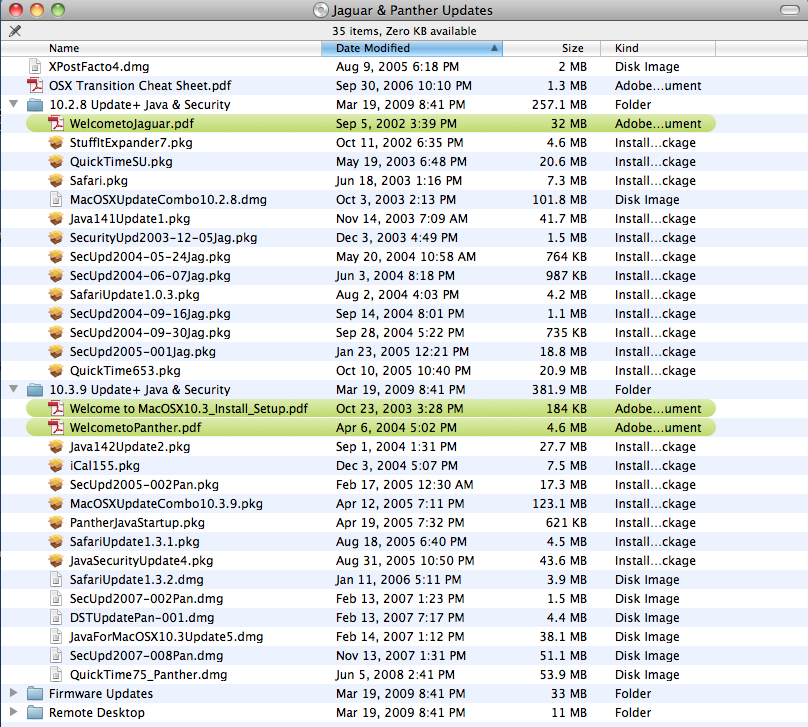
Task: Collapse the 10.2.8 Update+ Java & Security folder
Action: coord(14,104)
